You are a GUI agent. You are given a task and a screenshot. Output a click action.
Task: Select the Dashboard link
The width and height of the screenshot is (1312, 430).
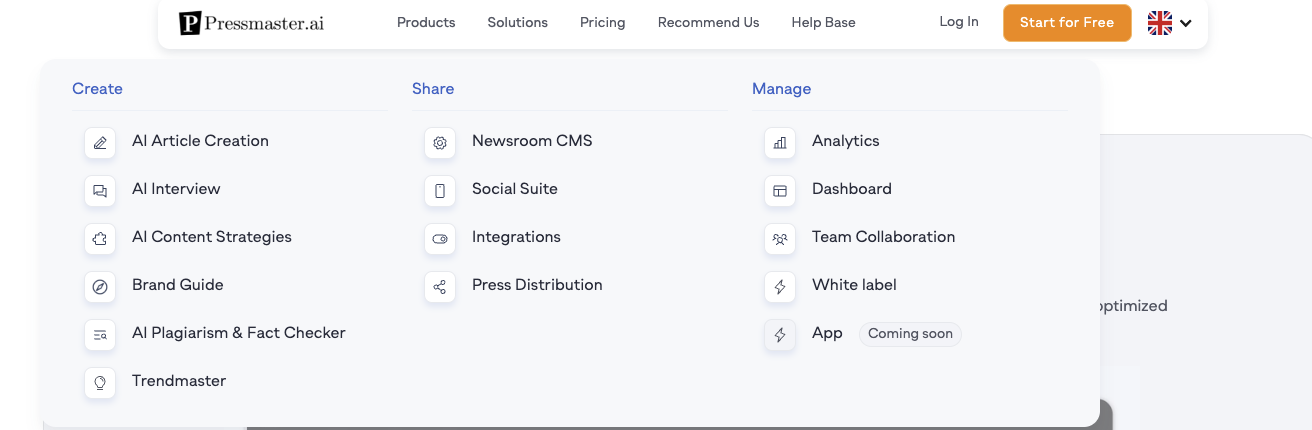852,189
